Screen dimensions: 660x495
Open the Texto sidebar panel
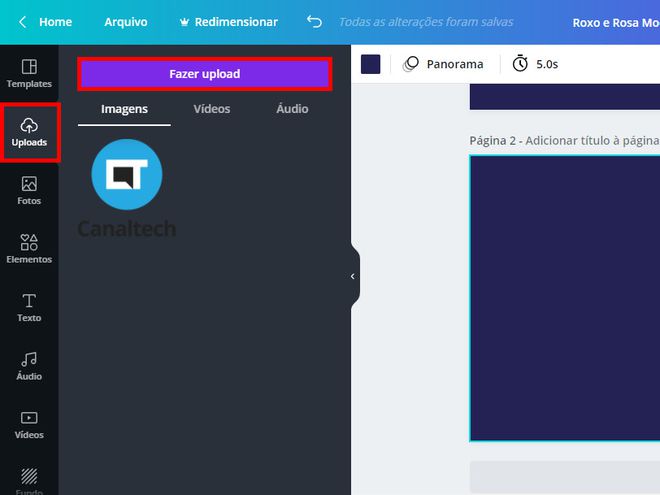pyautogui.click(x=29, y=308)
